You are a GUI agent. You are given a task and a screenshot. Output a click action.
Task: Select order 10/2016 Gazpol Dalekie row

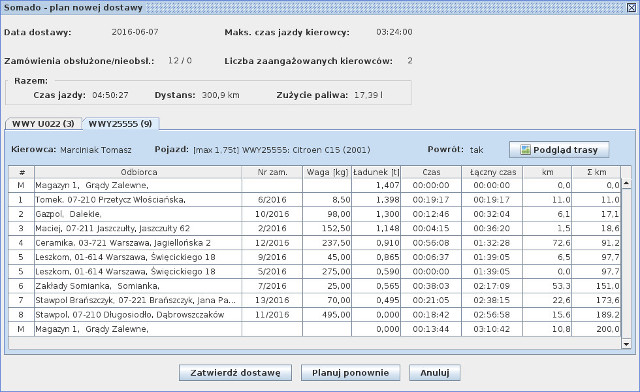314,214
